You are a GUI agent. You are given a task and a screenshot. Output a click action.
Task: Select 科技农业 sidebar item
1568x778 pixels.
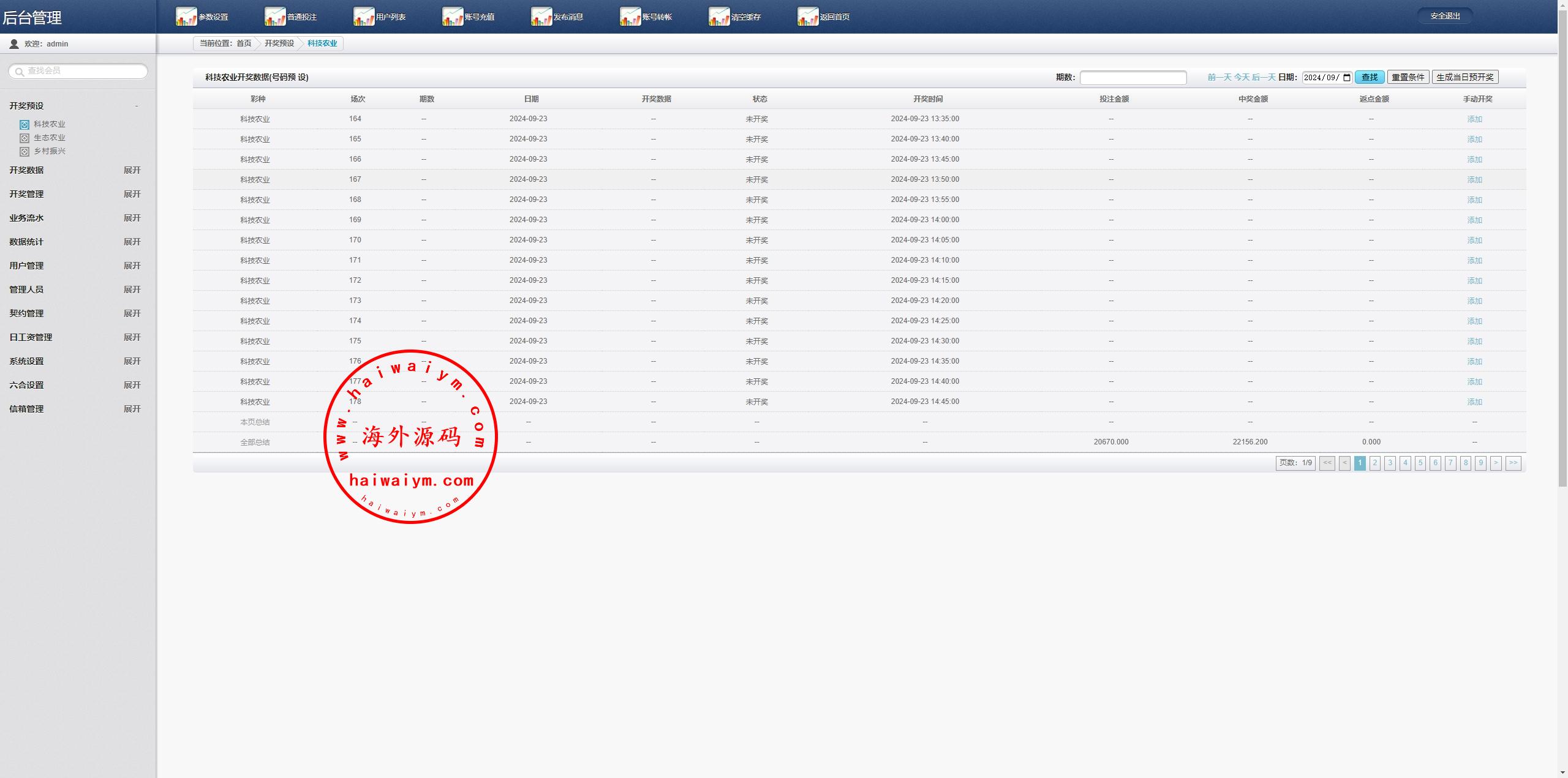(x=49, y=124)
